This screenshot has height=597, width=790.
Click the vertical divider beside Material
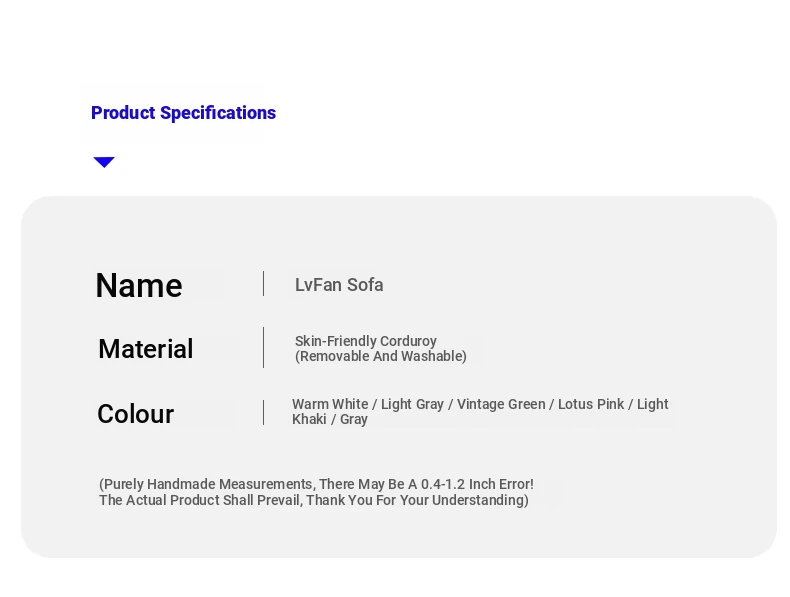tap(264, 348)
